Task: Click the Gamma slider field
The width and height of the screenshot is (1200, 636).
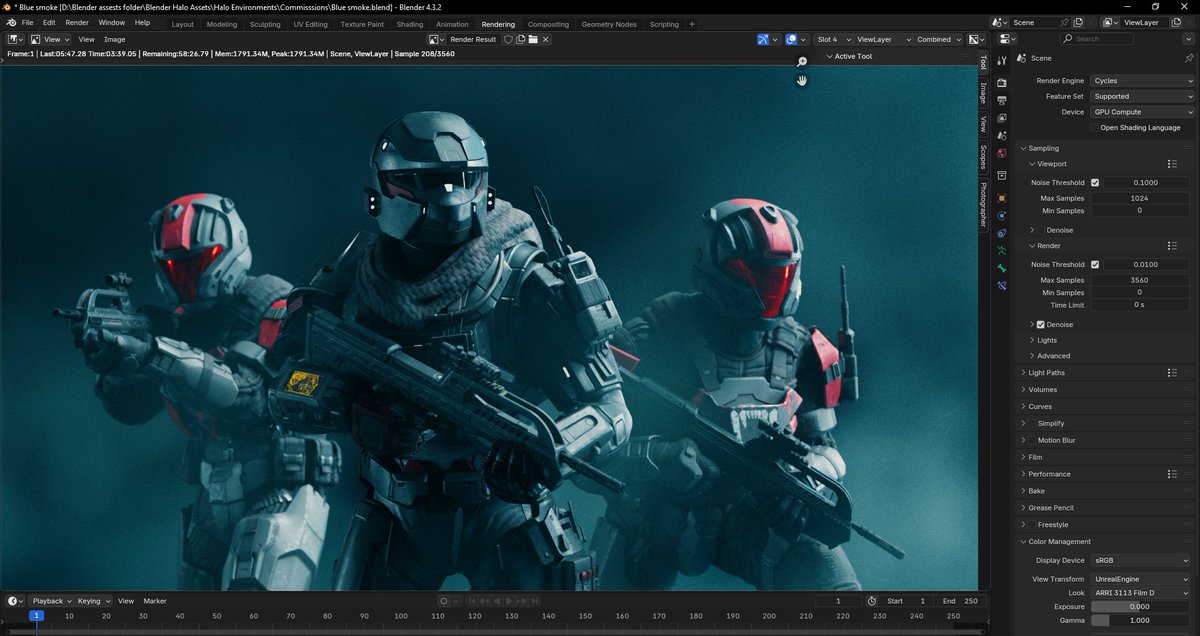Action: pos(1140,621)
